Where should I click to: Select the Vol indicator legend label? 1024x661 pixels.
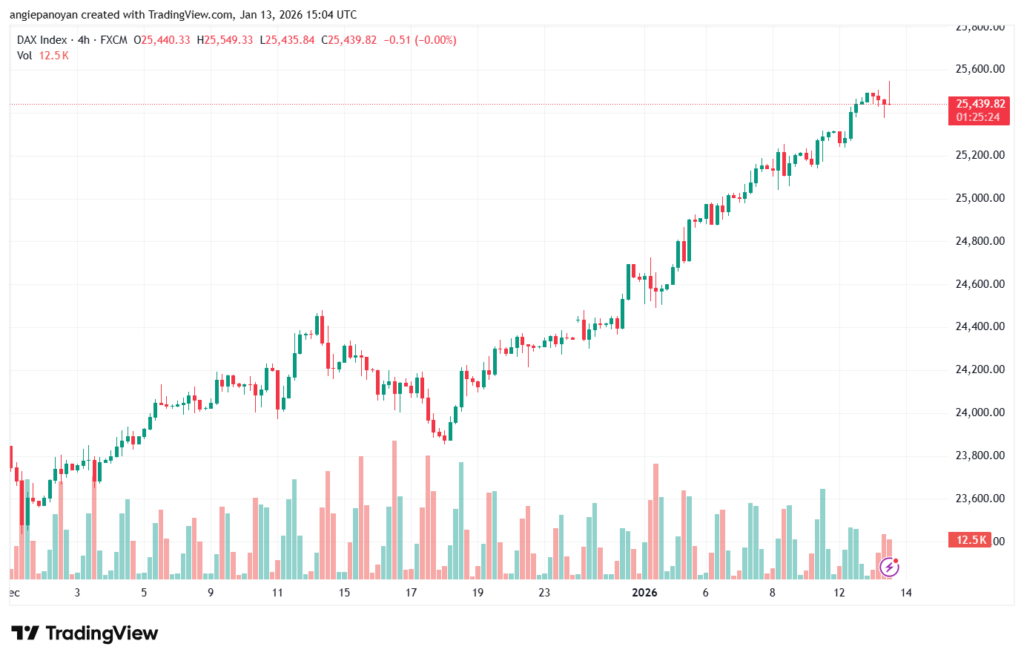click(25, 56)
